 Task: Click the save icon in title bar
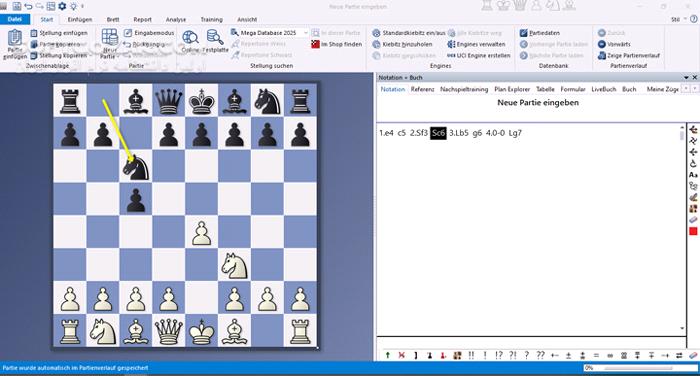point(17,6)
